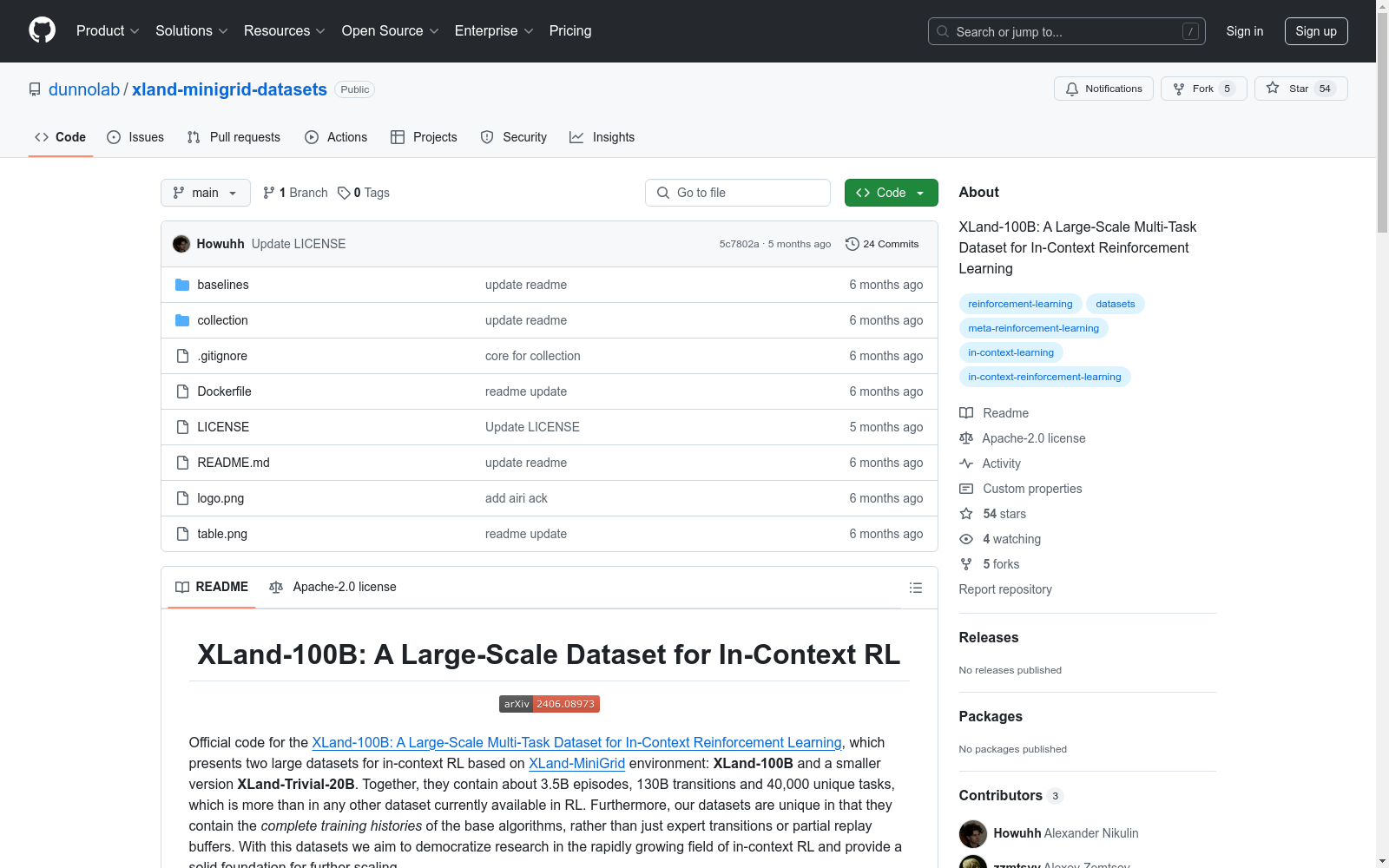Select the README tab
The width and height of the screenshot is (1389, 868).
[x=212, y=588]
